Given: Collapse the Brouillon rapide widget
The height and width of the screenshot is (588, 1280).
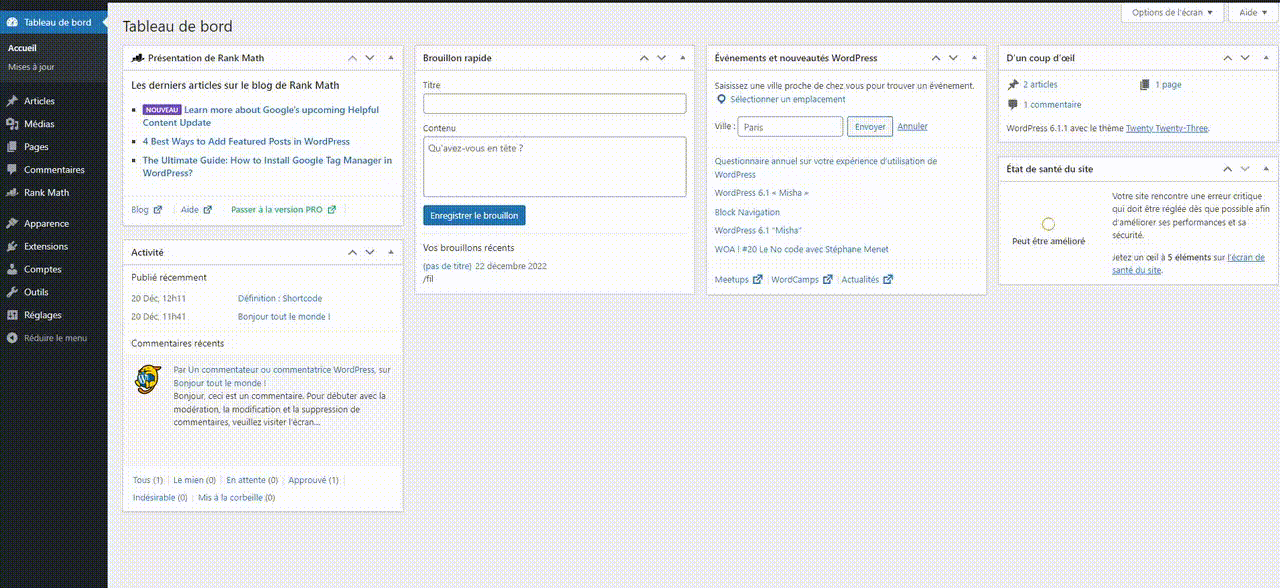Looking at the screenshot, I should (x=682, y=58).
